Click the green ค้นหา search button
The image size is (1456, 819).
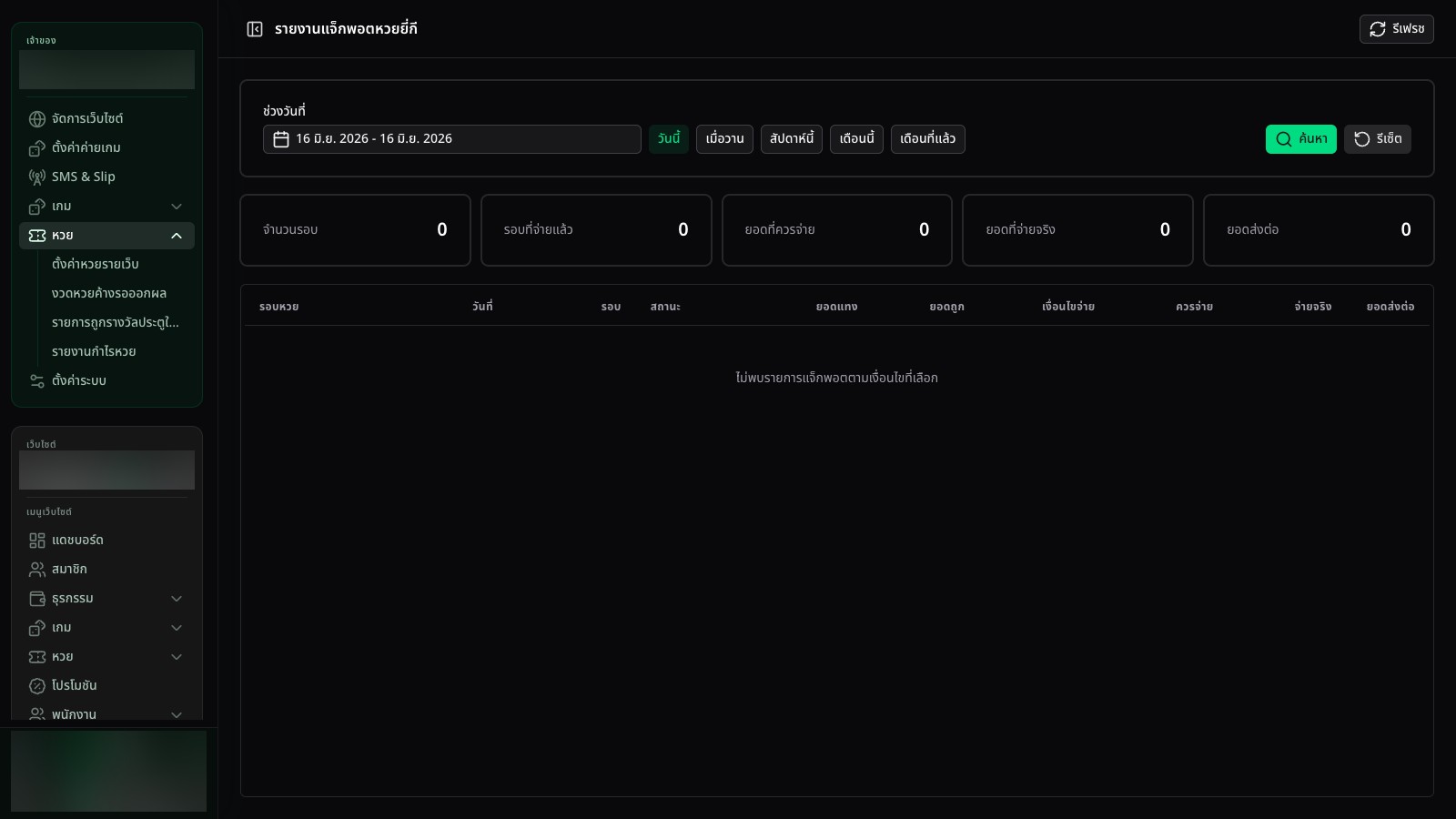(1300, 139)
